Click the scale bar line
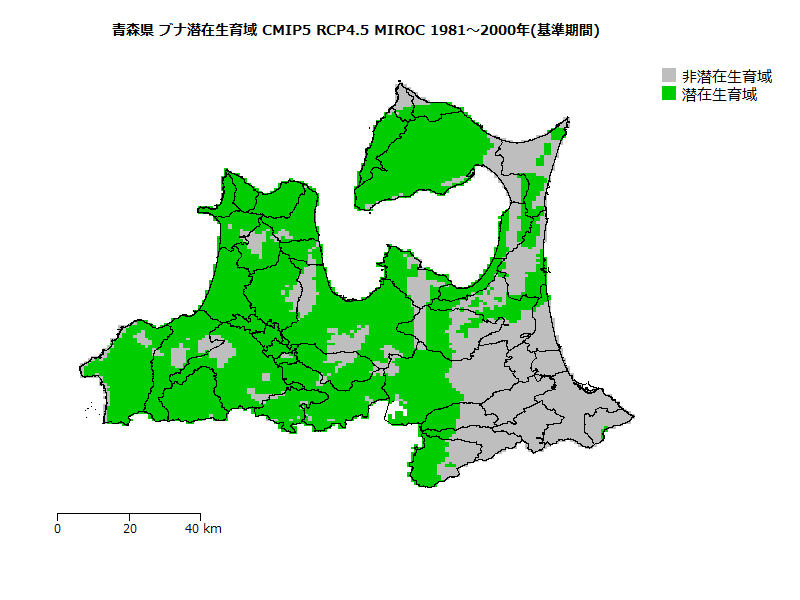 tap(128, 514)
